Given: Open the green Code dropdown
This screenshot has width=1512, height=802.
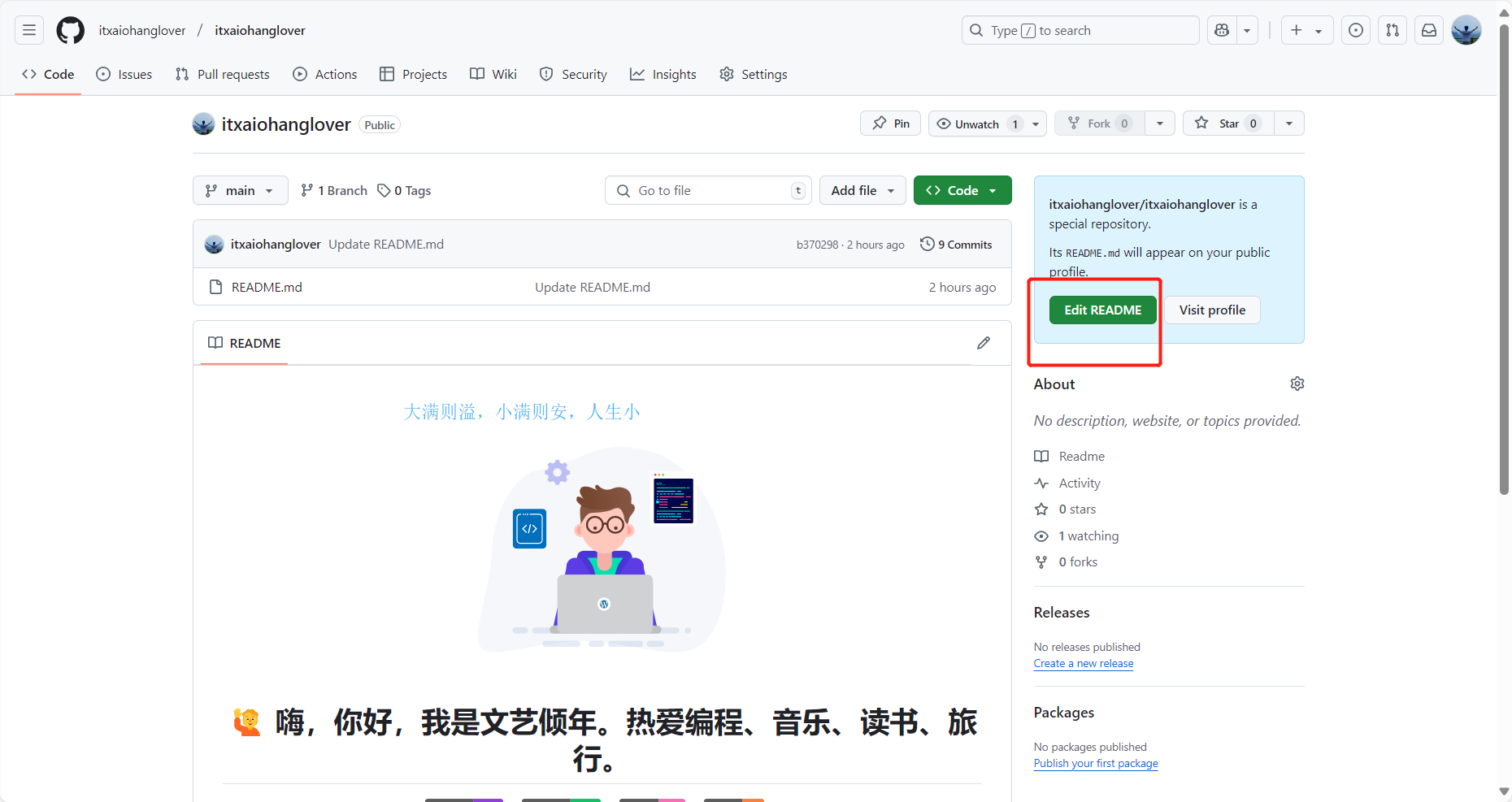Looking at the screenshot, I should click(x=962, y=189).
